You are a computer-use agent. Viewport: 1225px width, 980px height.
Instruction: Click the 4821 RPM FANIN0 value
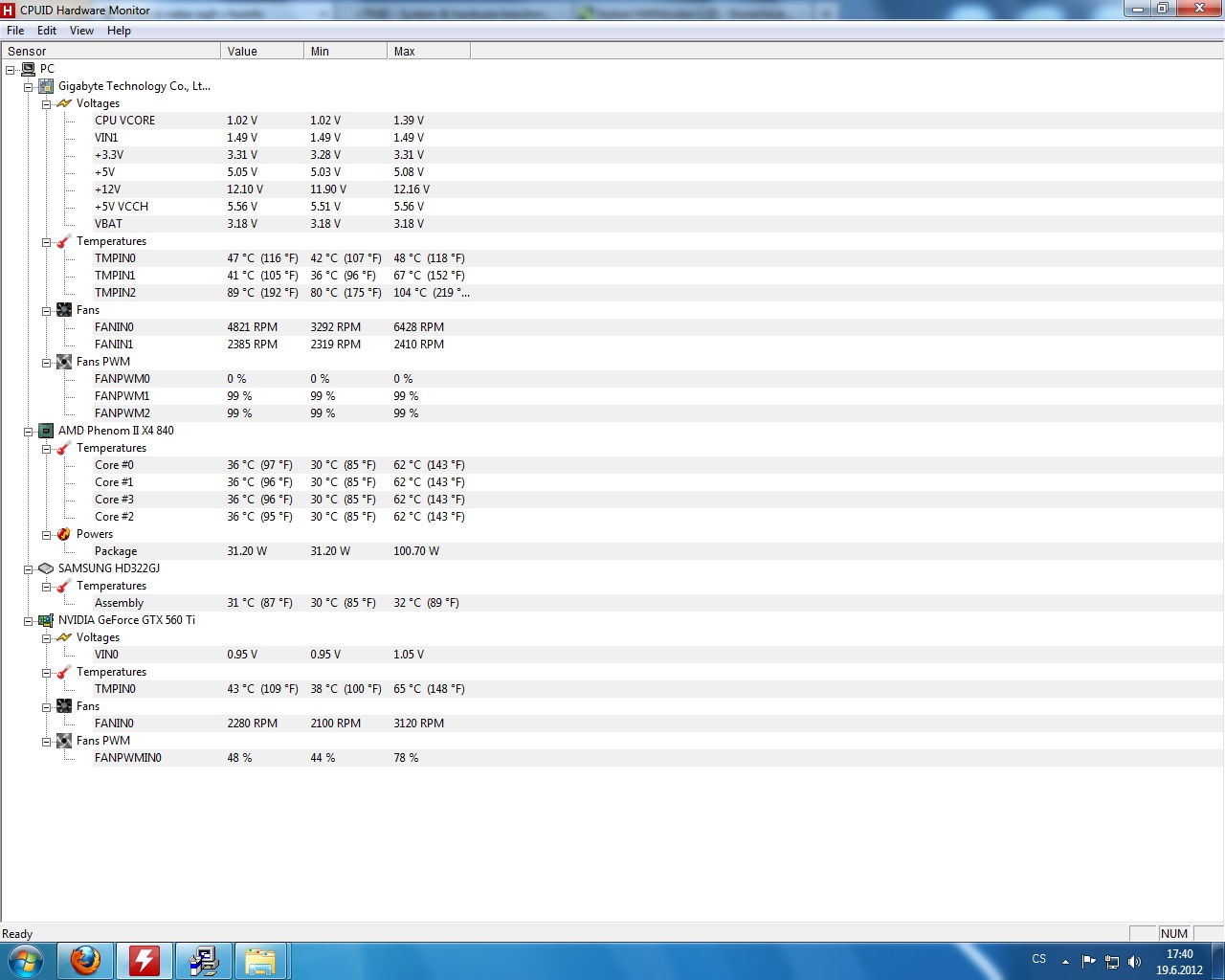(x=253, y=327)
